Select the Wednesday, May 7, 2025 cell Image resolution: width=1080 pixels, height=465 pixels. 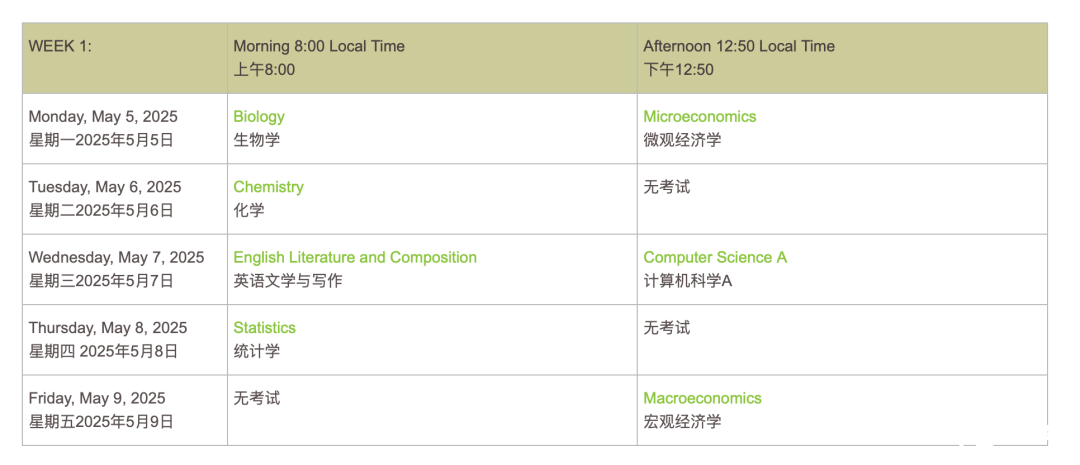pos(125,269)
